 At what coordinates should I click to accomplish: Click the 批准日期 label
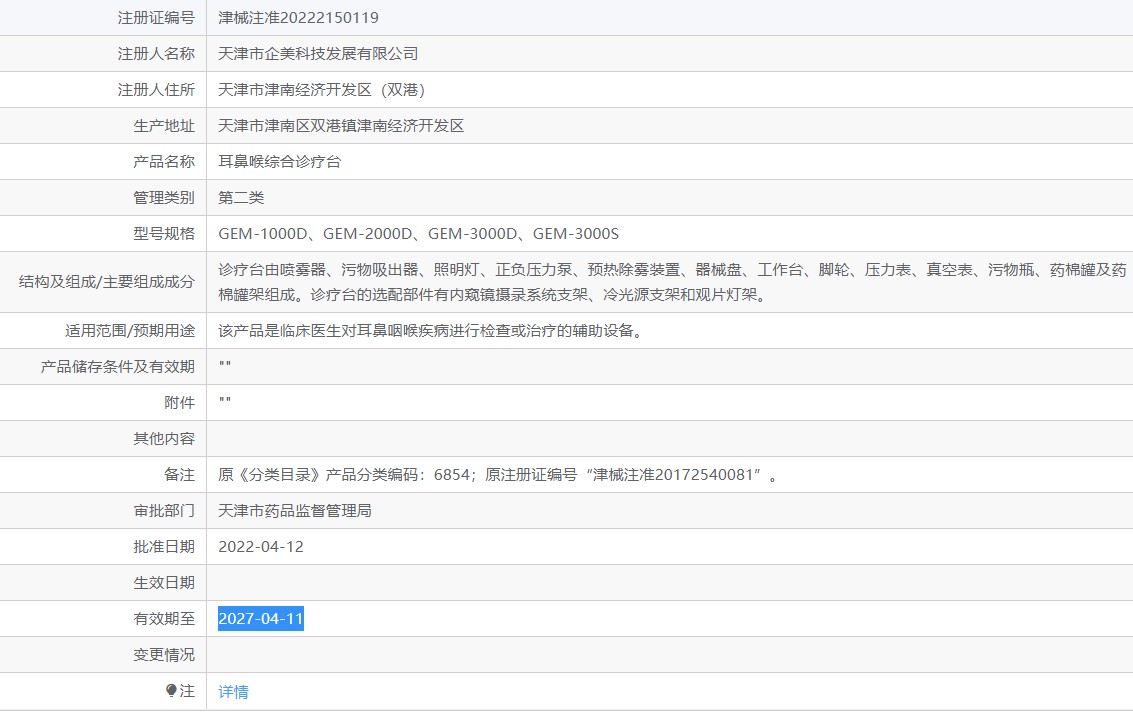click(x=164, y=547)
